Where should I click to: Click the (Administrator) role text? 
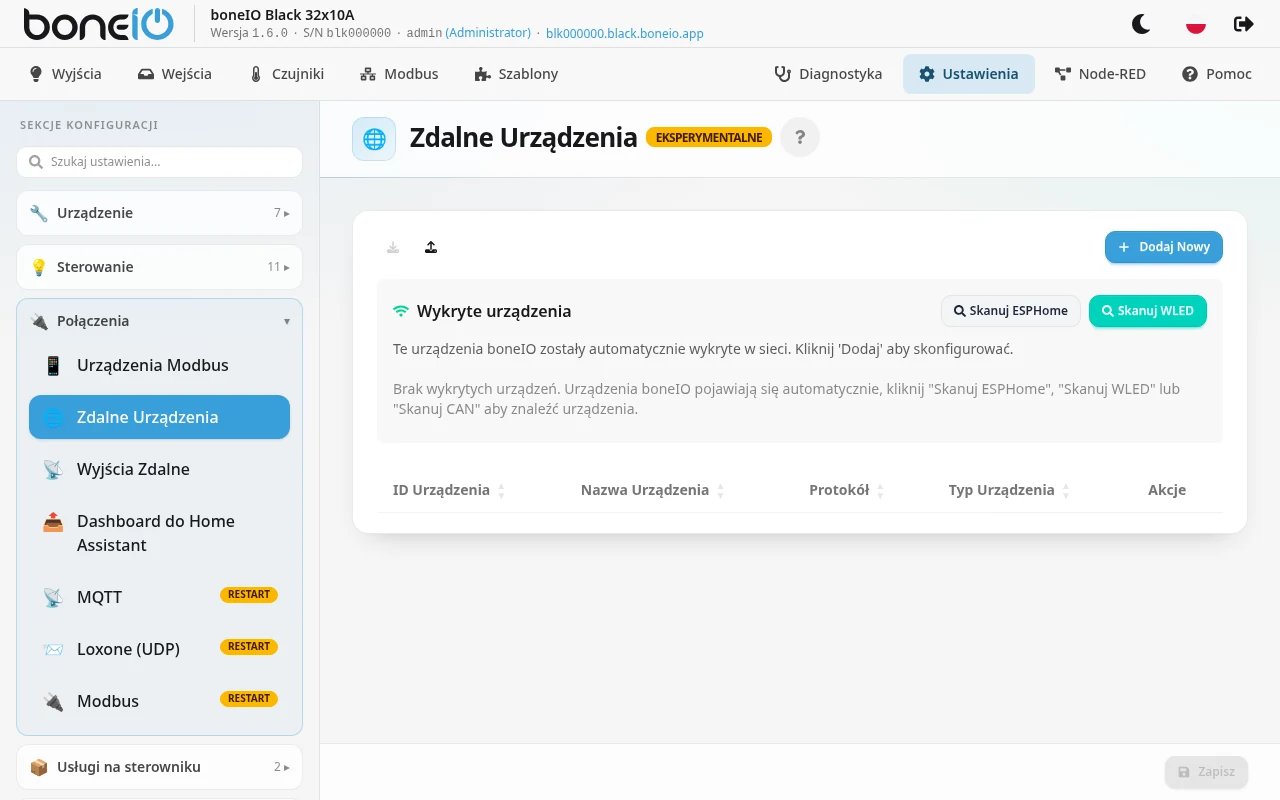[488, 33]
